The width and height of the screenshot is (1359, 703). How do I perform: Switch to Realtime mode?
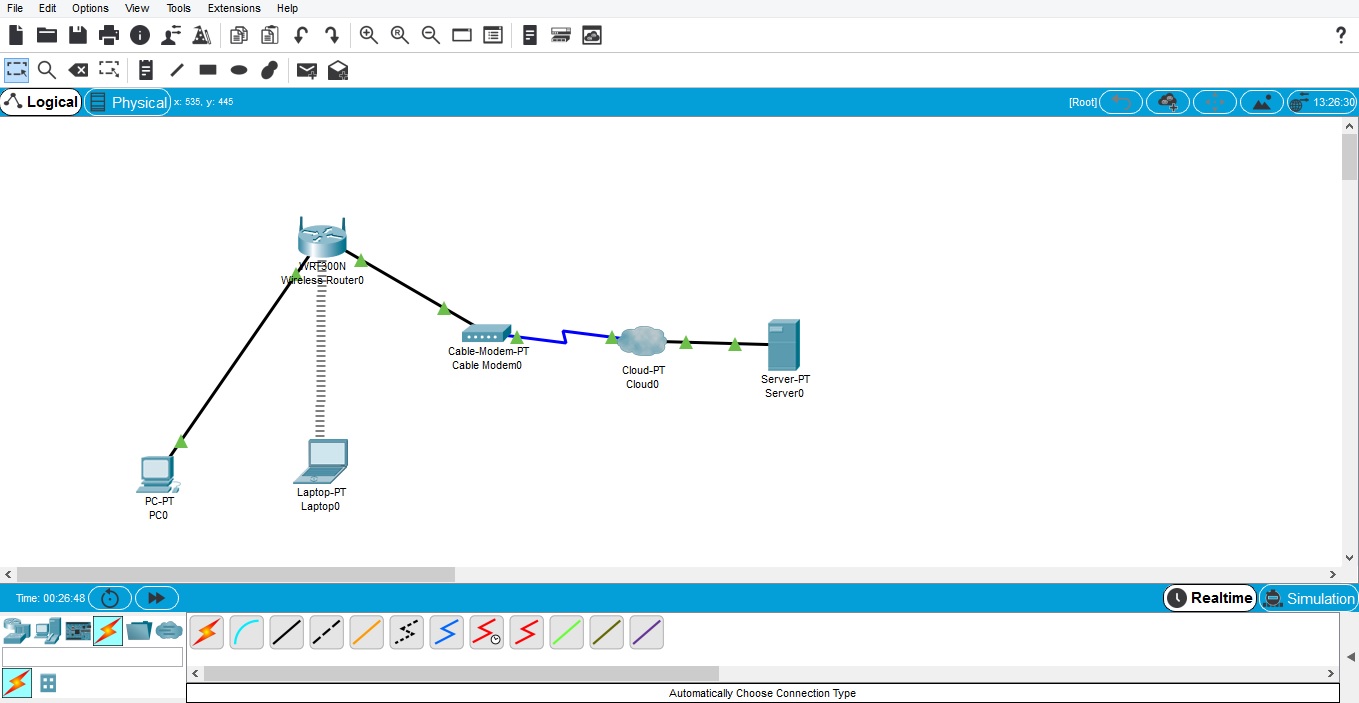point(1210,598)
